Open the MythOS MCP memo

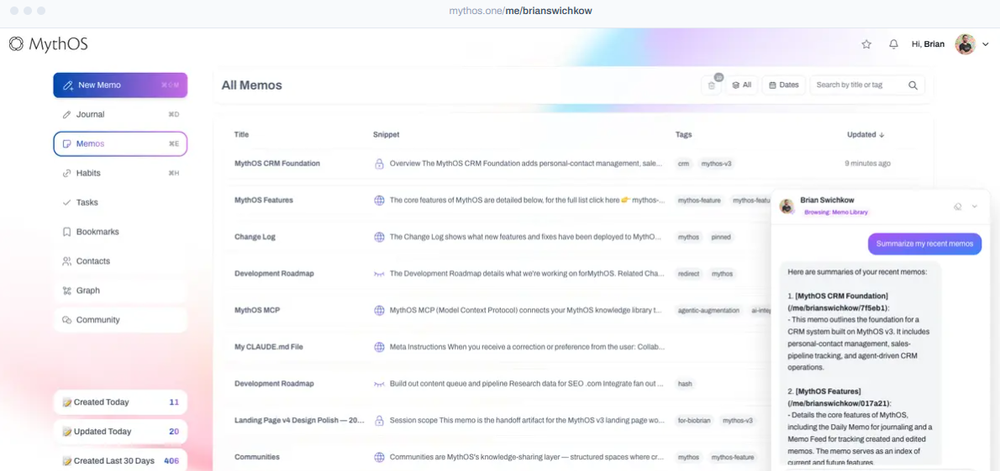click(257, 310)
